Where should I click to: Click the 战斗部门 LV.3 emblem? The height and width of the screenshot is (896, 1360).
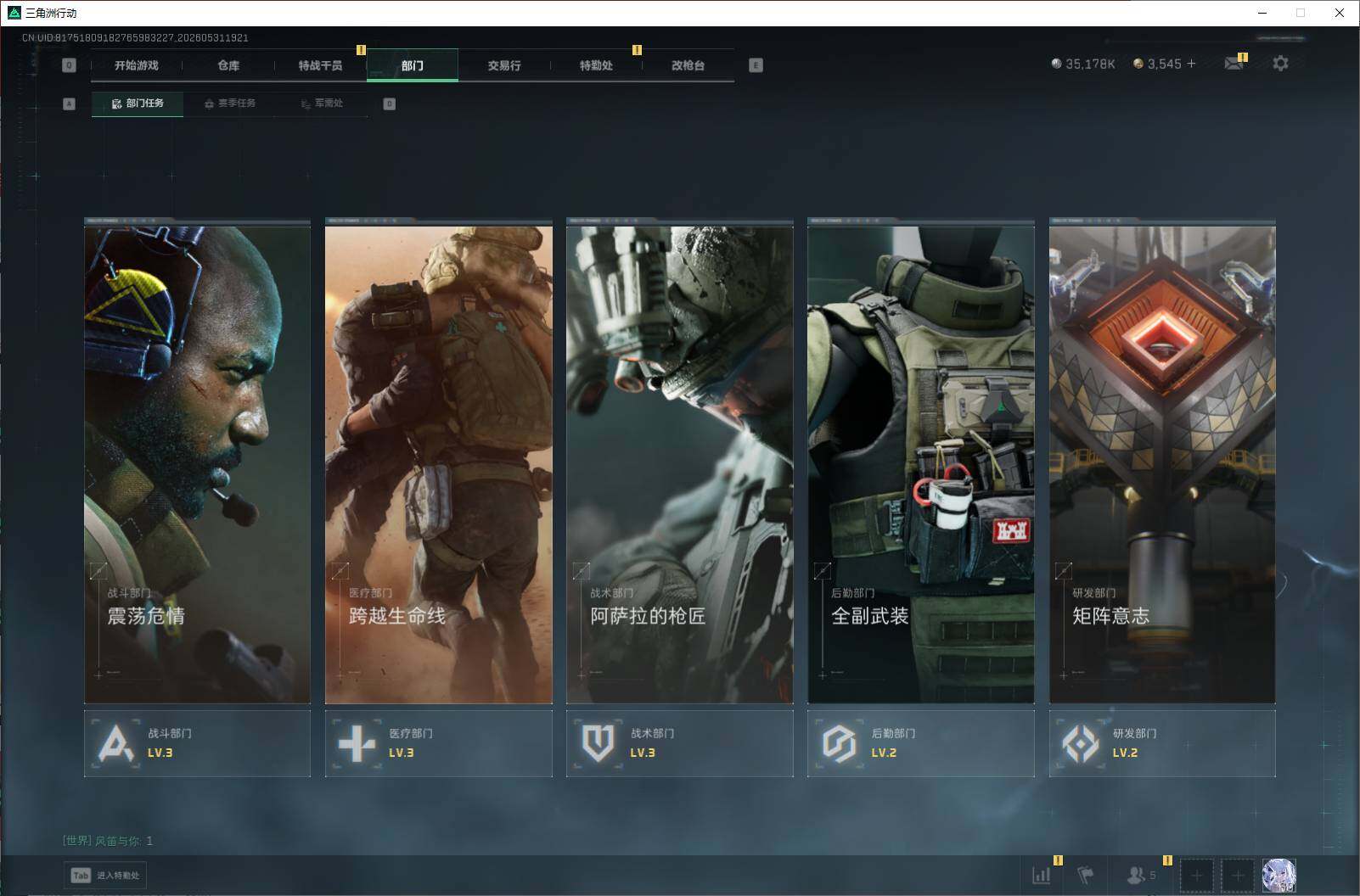(x=116, y=743)
